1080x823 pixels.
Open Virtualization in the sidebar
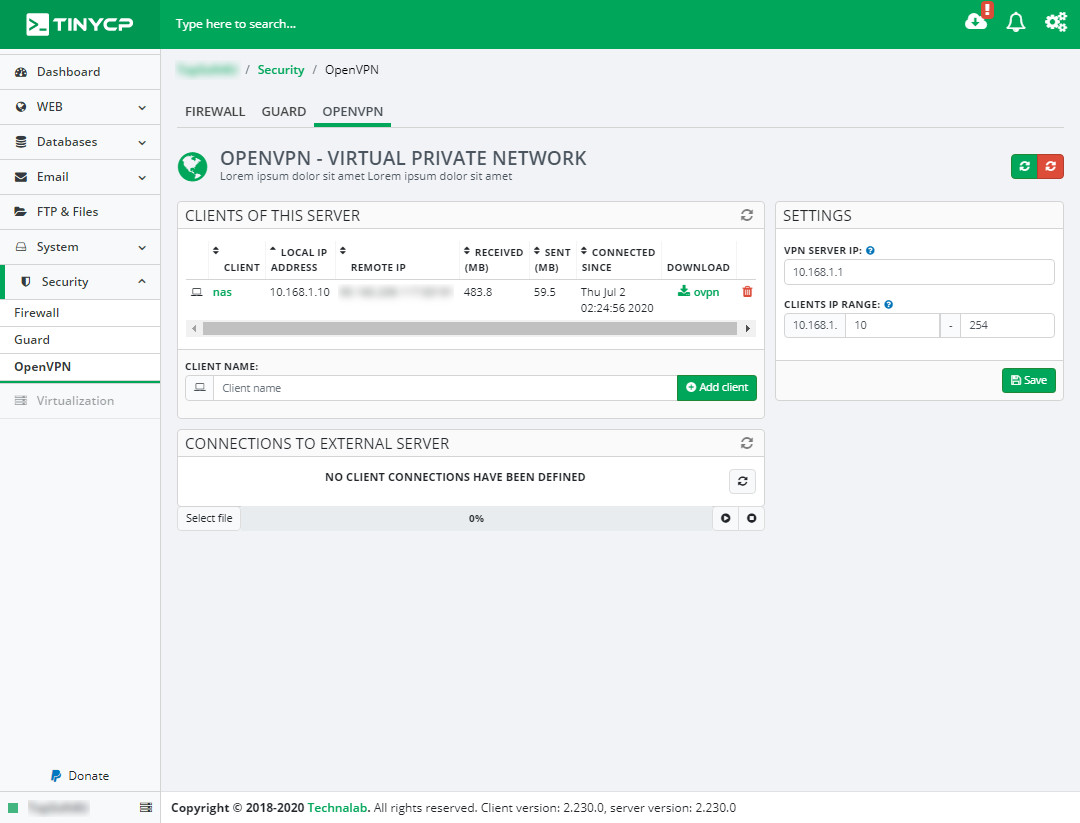coord(80,401)
